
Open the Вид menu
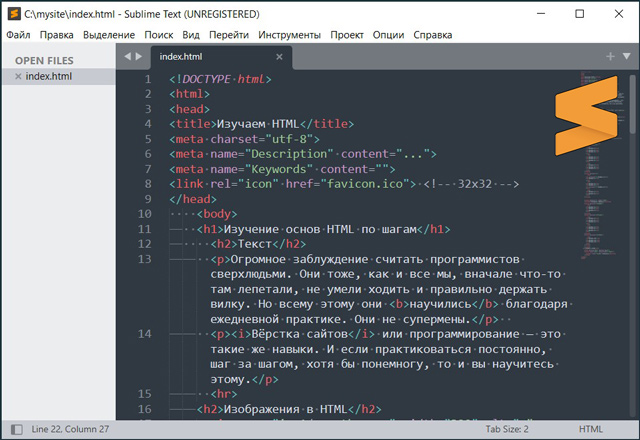191,35
